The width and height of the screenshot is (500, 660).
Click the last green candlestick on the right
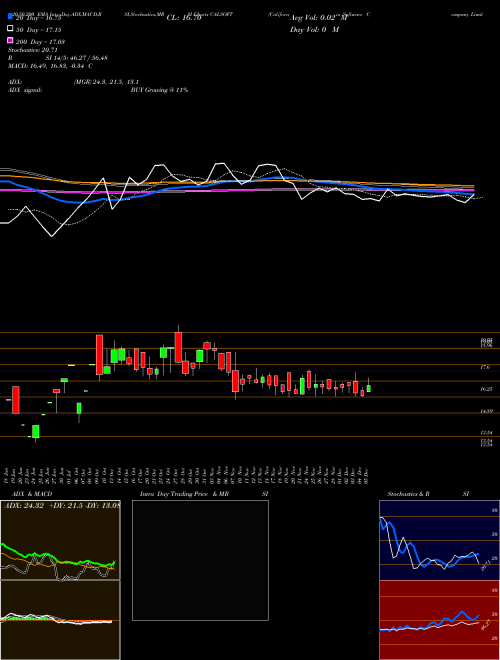click(x=369, y=389)
